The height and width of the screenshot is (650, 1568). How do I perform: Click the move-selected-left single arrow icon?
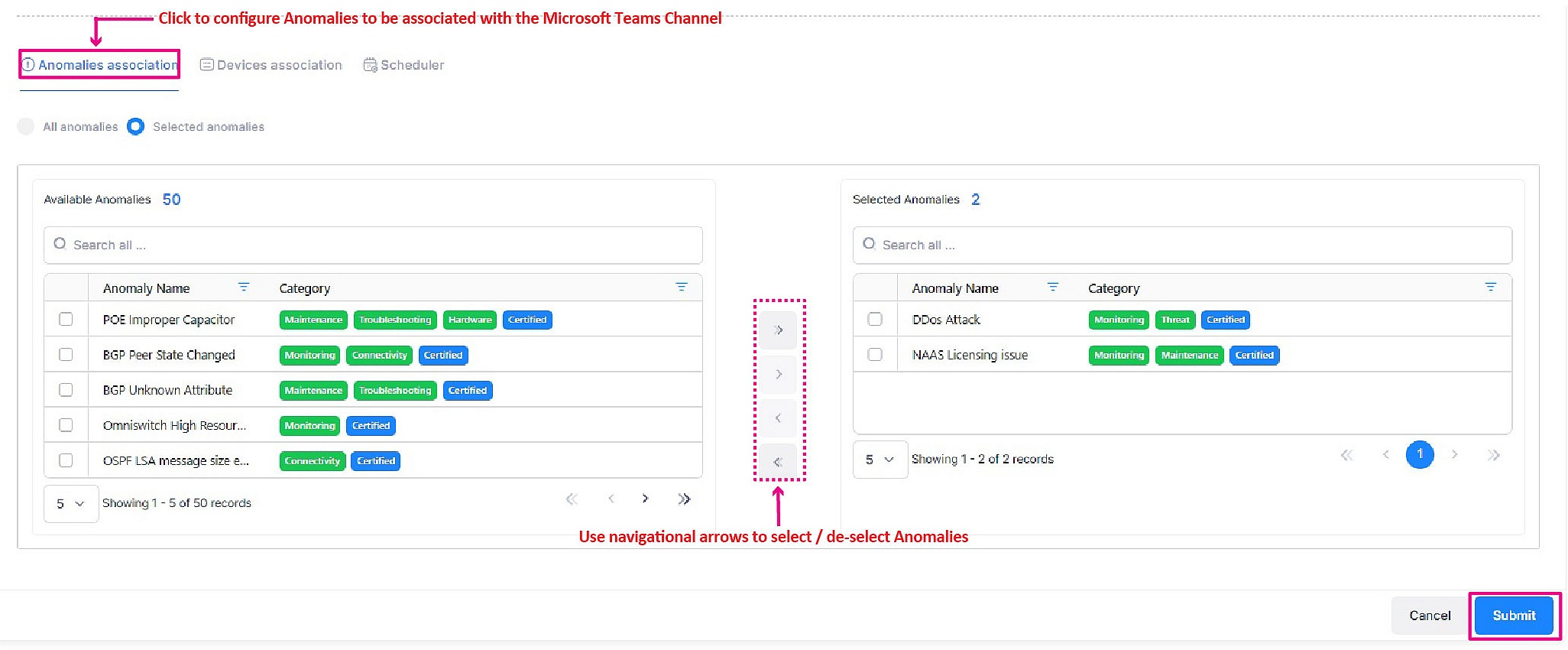[x=779, y=418]
